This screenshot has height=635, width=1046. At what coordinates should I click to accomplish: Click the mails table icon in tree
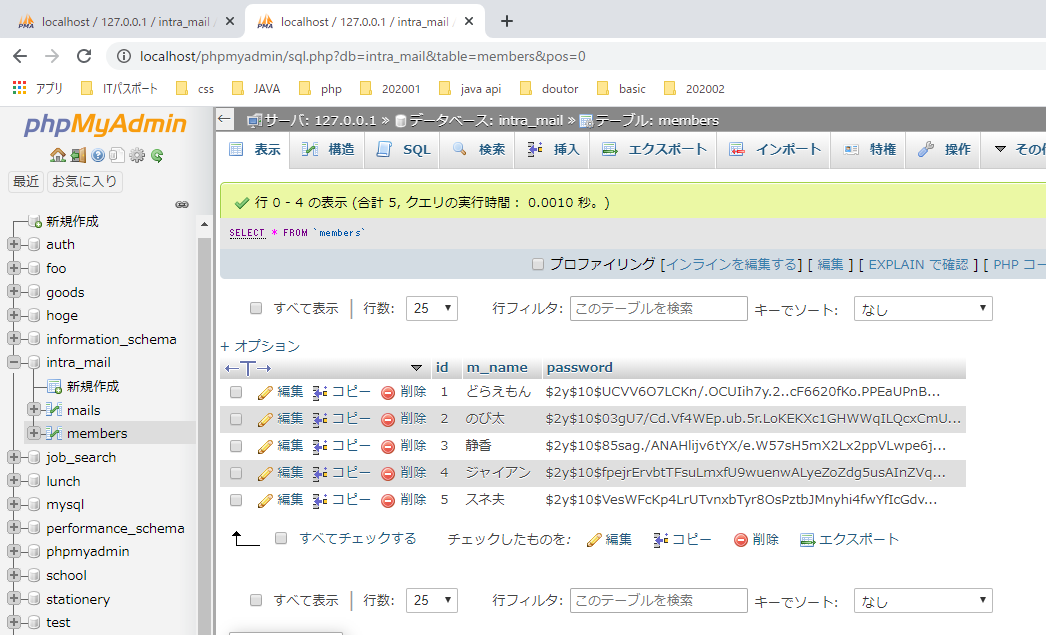(54, 410)
